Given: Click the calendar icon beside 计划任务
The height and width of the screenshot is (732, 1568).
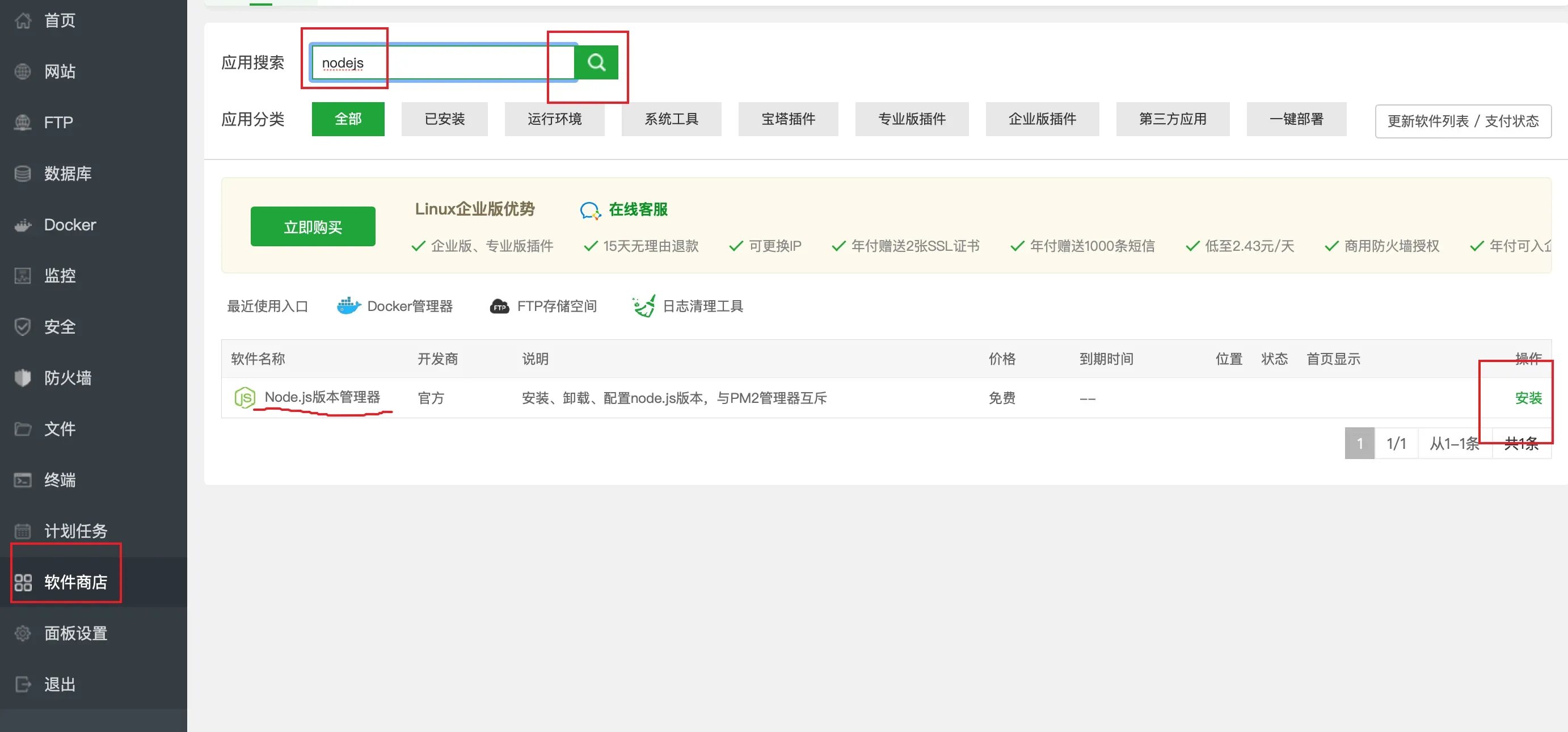Looking at the screenshot, I should [23, 531].
